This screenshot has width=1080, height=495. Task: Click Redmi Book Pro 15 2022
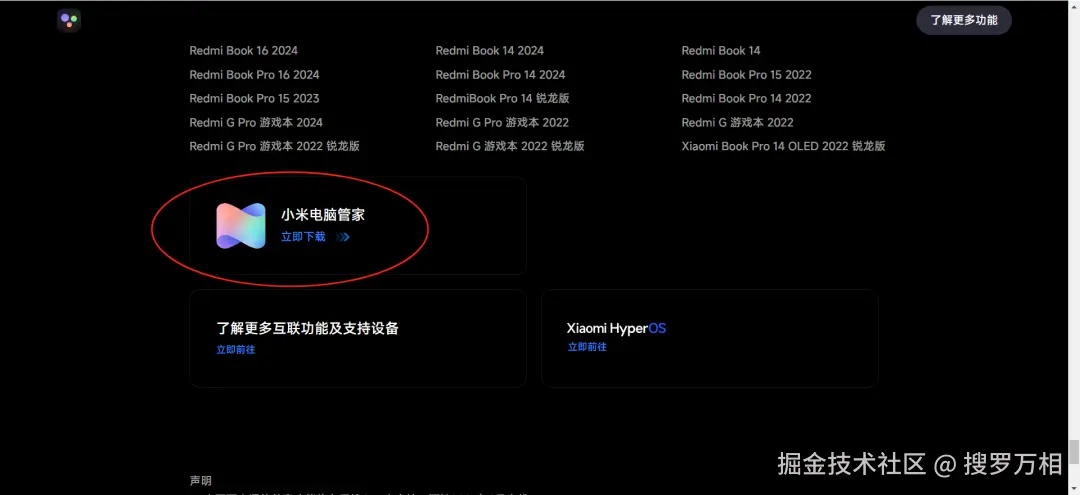(x=747, y=75)
